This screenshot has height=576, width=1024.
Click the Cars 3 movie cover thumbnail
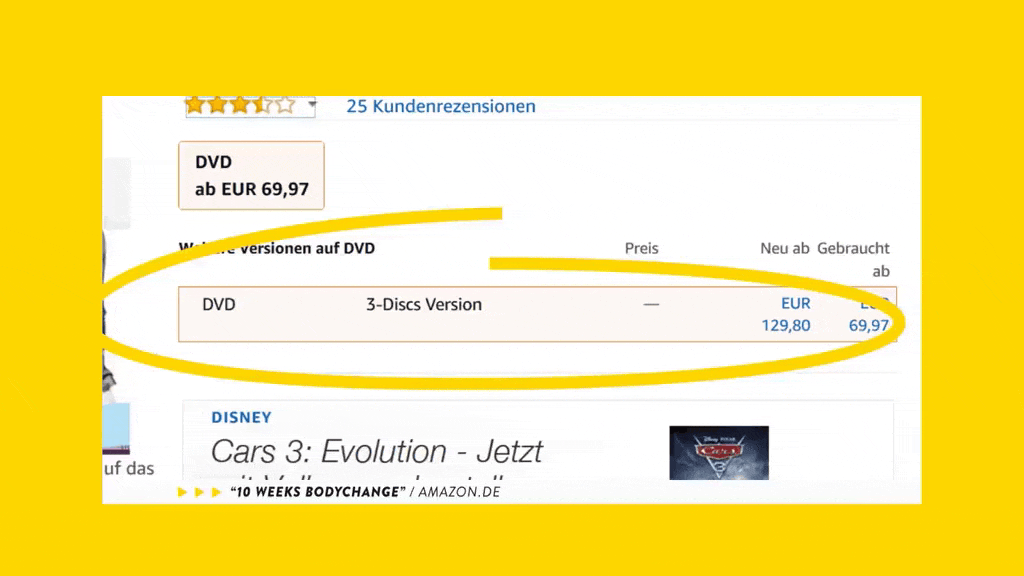718,453
